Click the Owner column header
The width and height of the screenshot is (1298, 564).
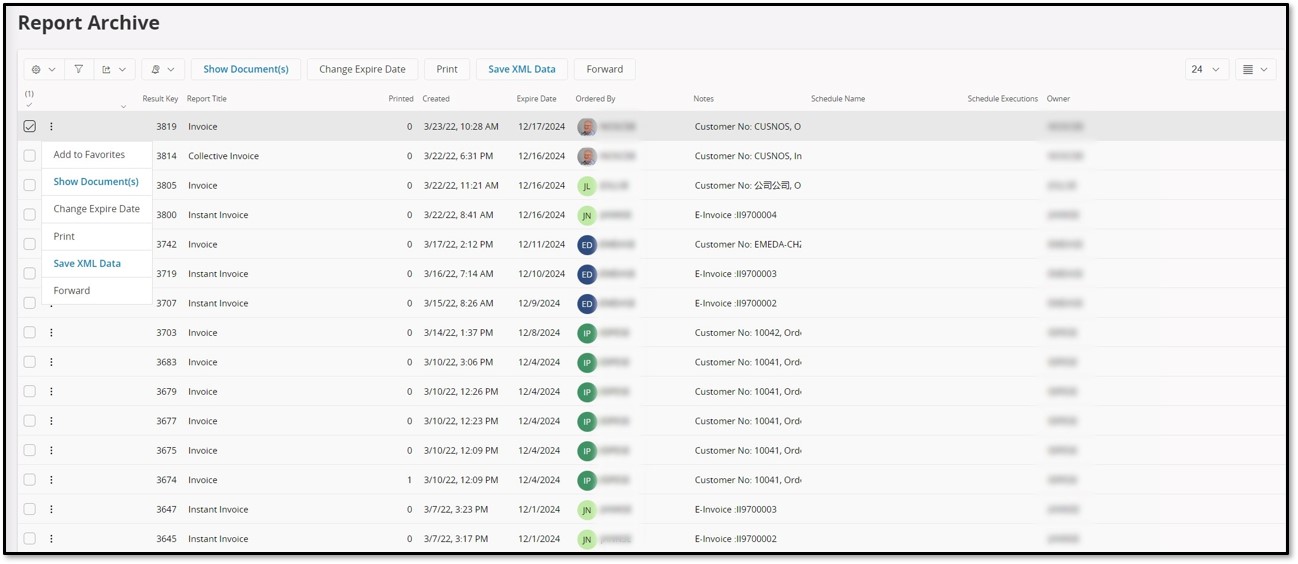coord(1059,99)
